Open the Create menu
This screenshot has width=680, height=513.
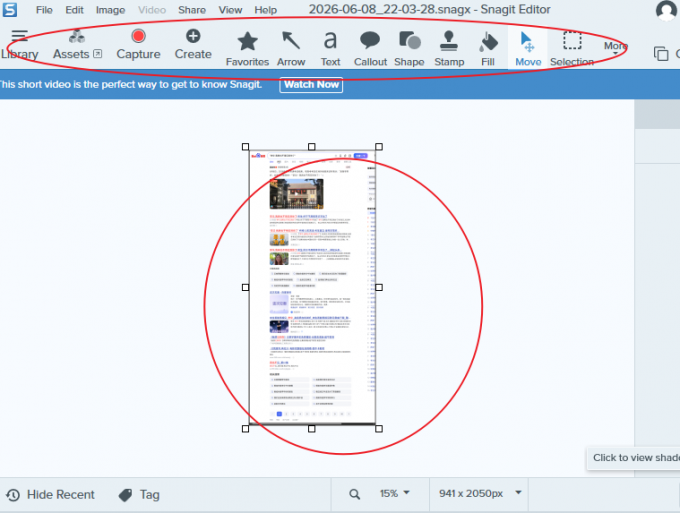point(193,45)
